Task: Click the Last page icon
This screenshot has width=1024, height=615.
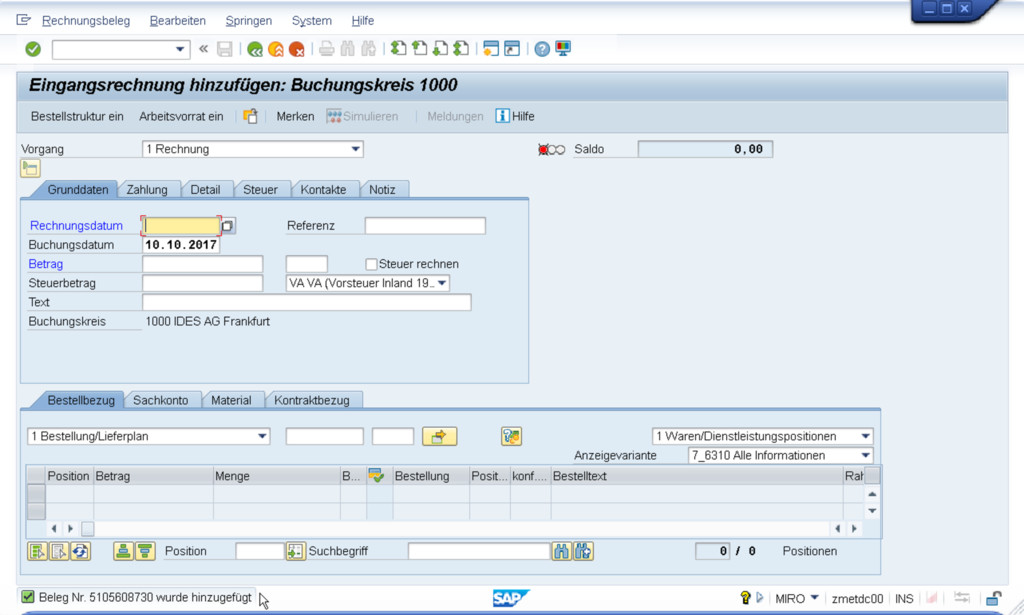Action: (461, 48)
